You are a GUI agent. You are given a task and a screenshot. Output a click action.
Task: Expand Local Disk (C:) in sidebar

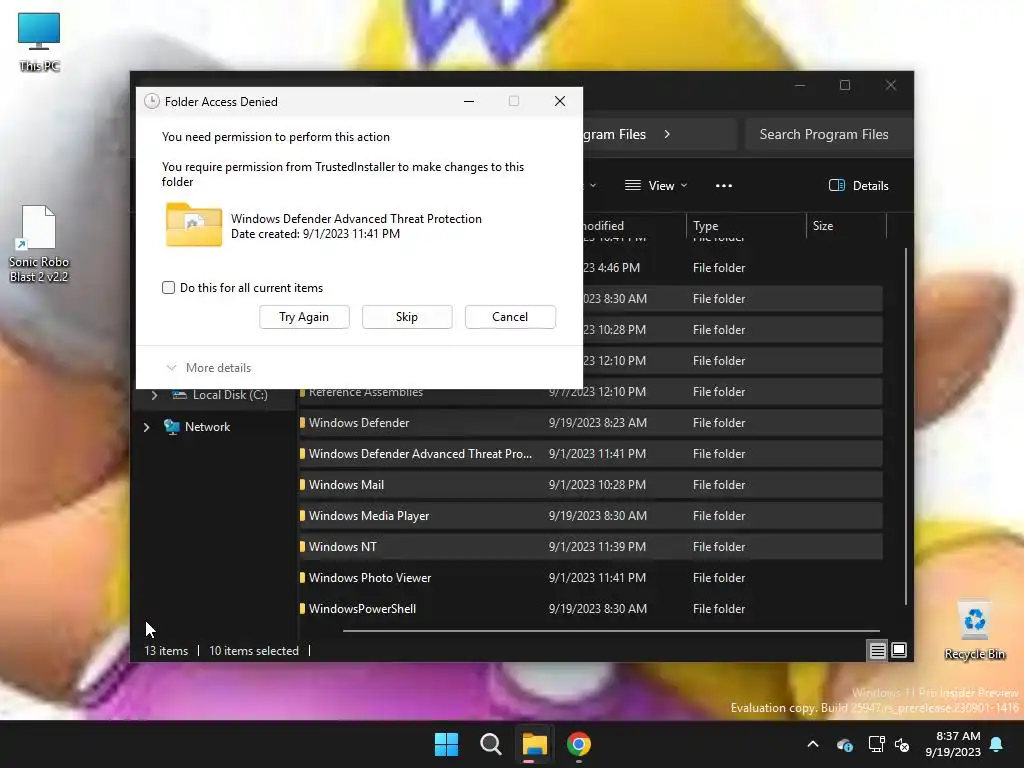click(154, 395)
